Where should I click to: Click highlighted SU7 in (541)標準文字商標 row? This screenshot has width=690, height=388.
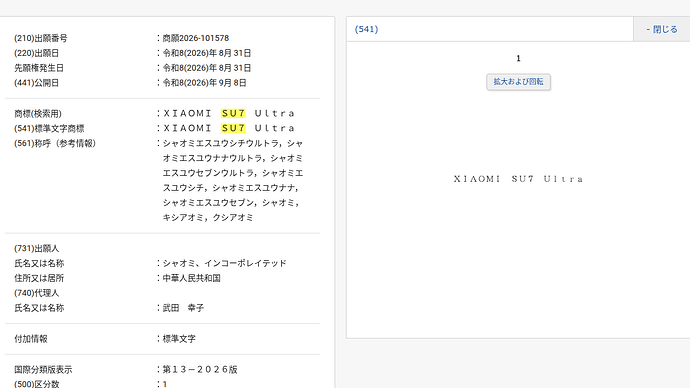tap(233, 128)
